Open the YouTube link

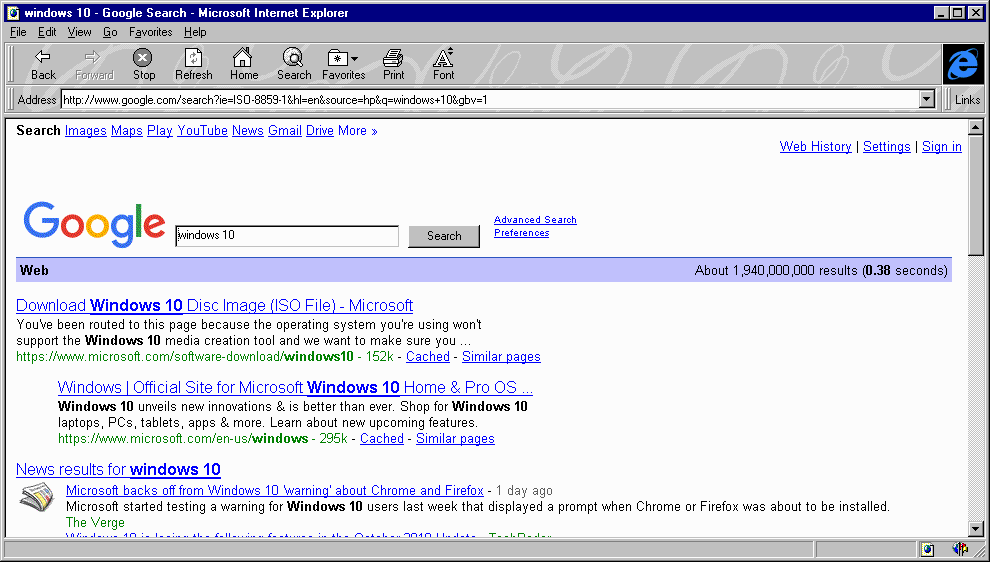202,131
